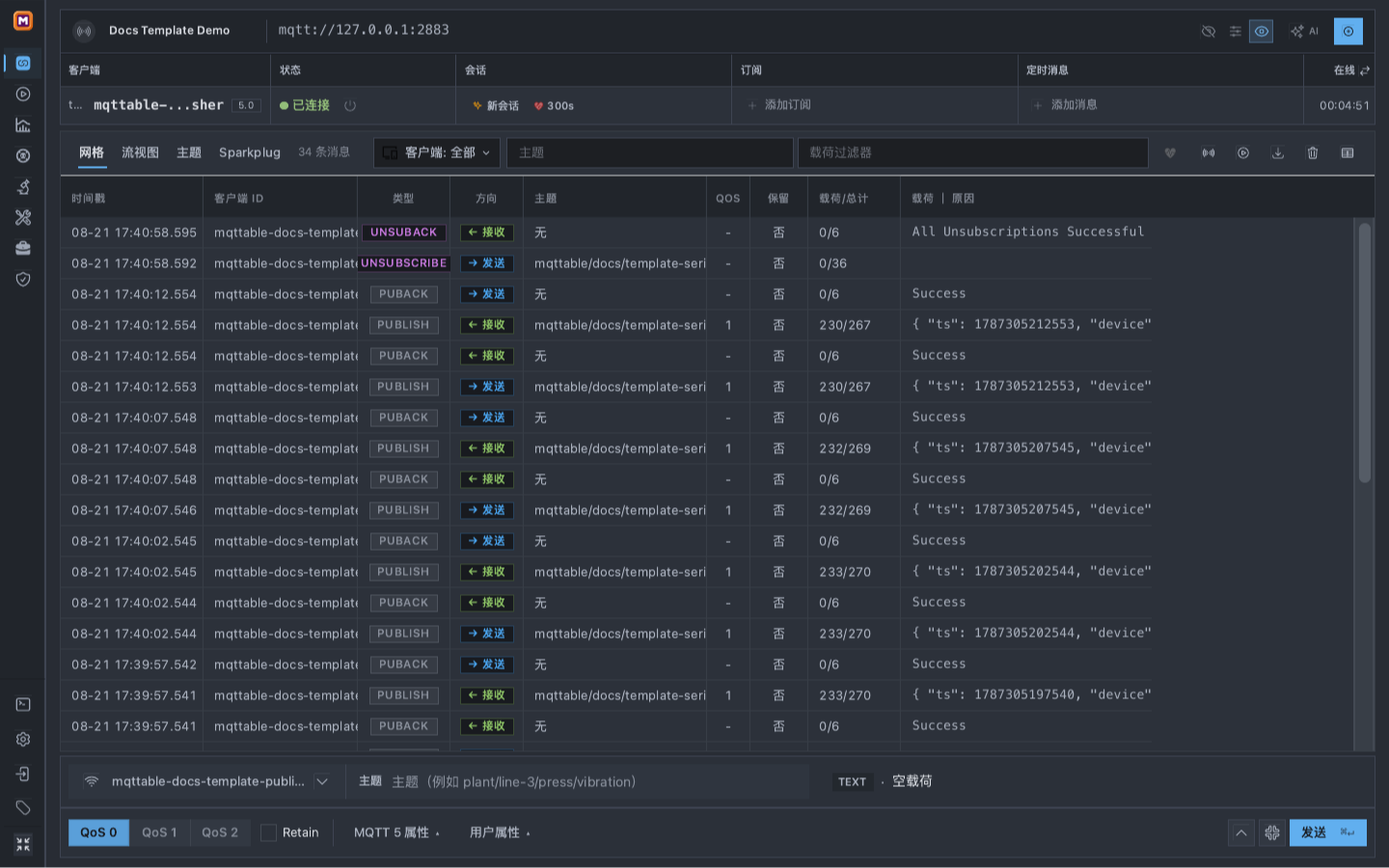Viewport: 1389px width, 868px height.
Task: Click the sliders settings icon in header
Action: point(1235,32)
